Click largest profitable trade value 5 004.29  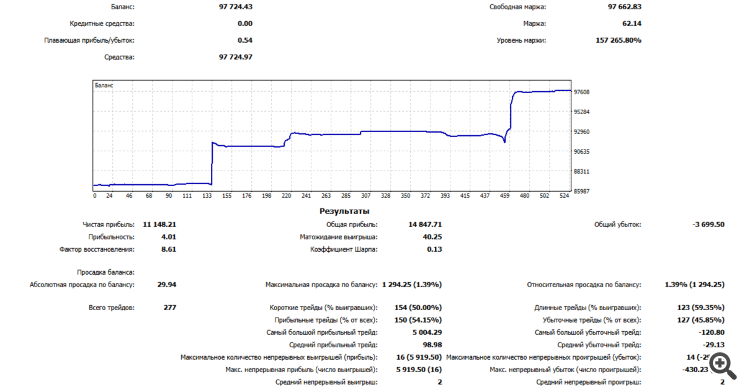pos(427,332)
